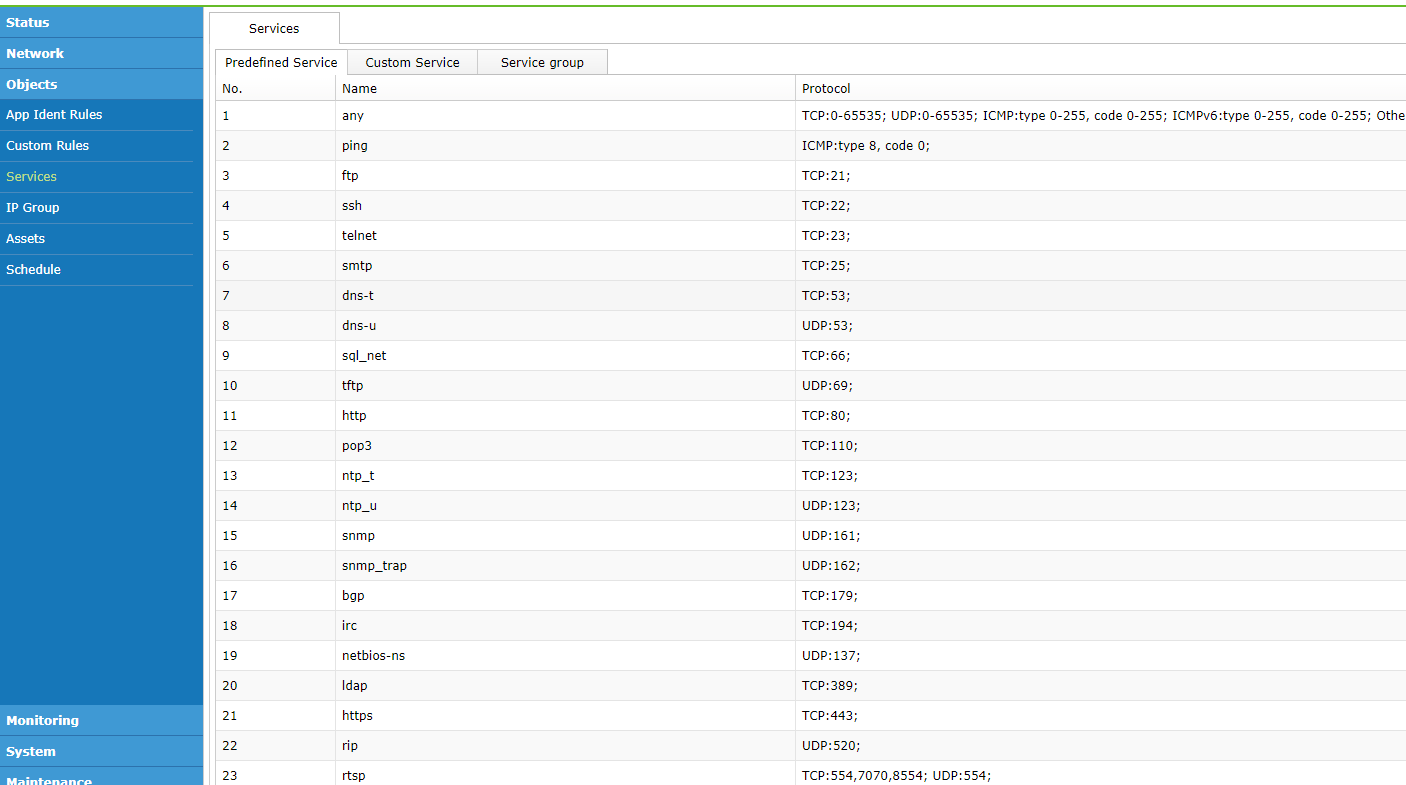The width and height of the screenshot is (1406, 785).
Task: Select the 'http' service name
Action: click(354, 416)
